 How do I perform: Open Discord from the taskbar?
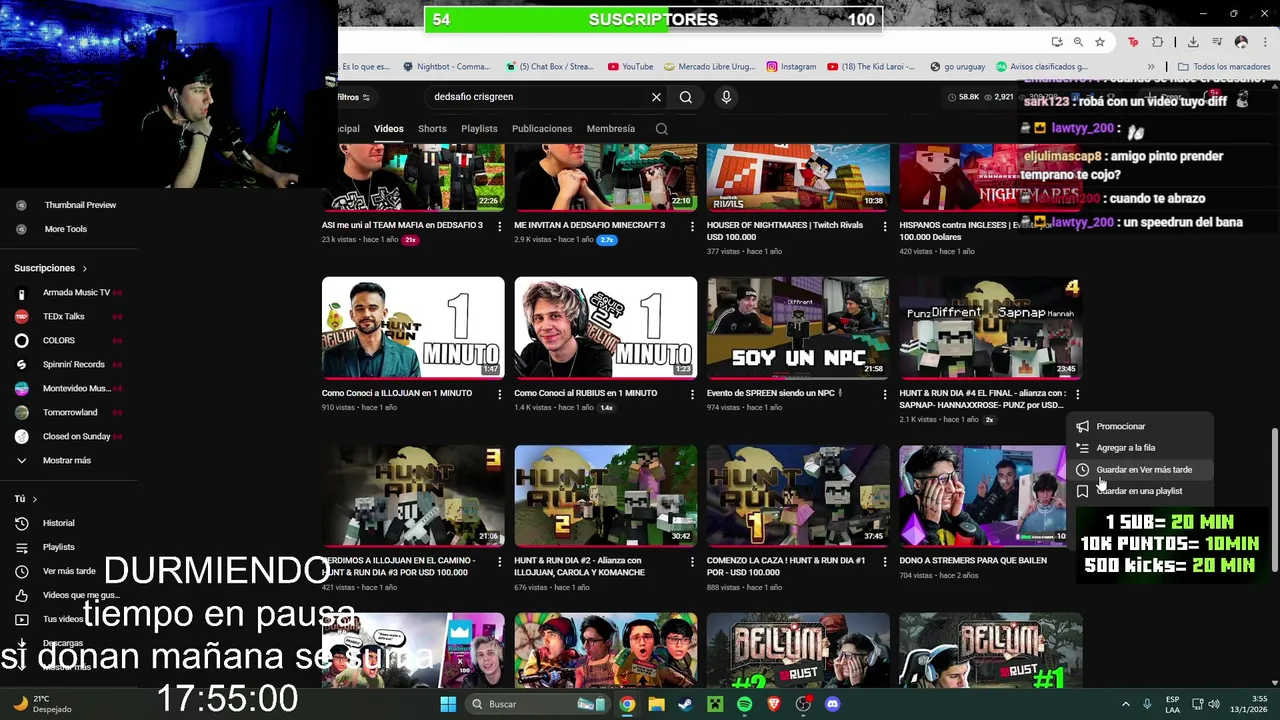pyautogui.click(x=832, y=704)
